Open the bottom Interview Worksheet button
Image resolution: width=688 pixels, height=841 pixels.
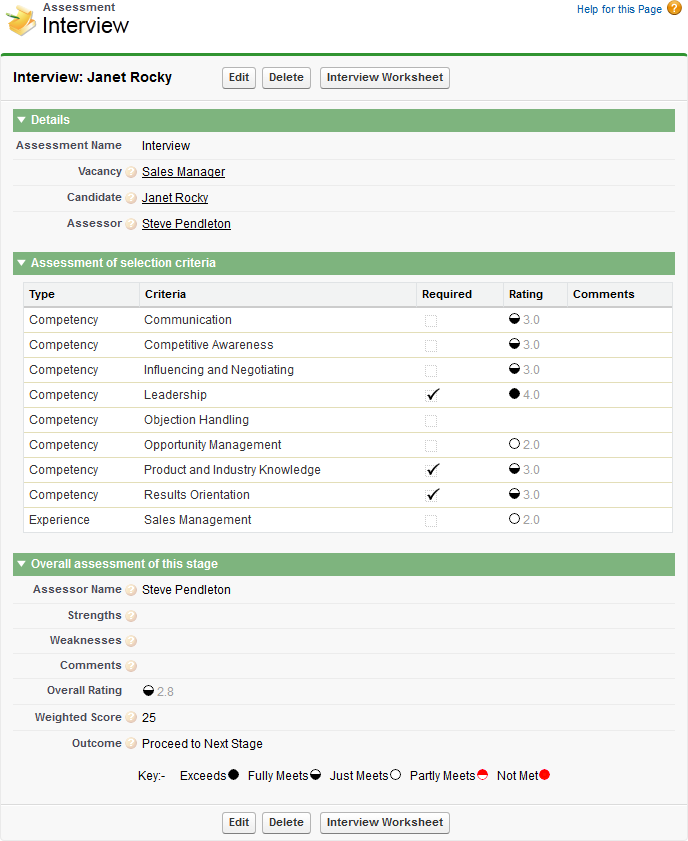[384, 823]
